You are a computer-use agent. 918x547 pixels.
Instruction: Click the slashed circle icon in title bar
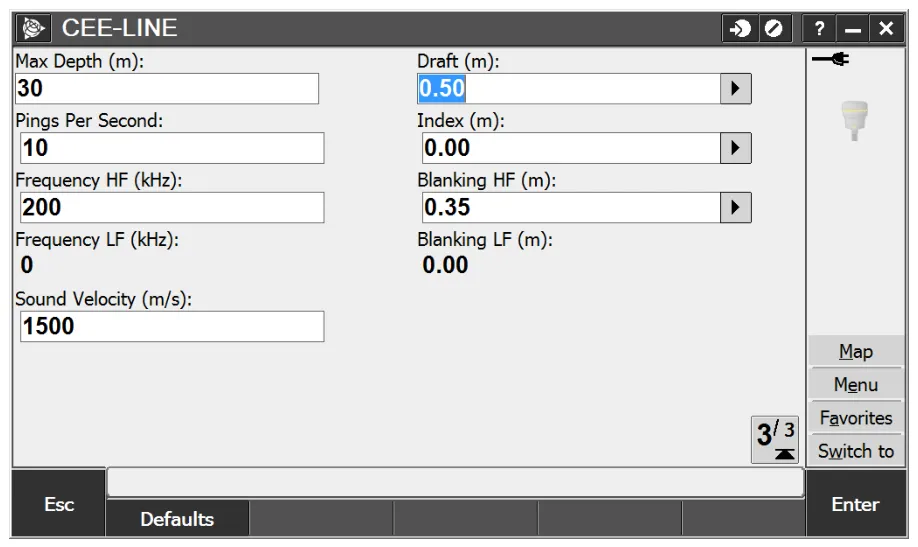click(x=775, y=28)
